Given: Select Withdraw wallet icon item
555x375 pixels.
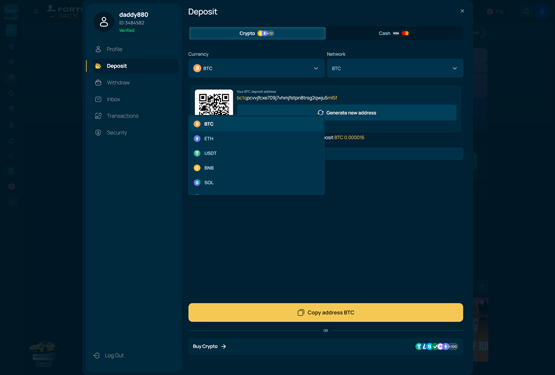Looking at the screenshot, I should (98, 83).
